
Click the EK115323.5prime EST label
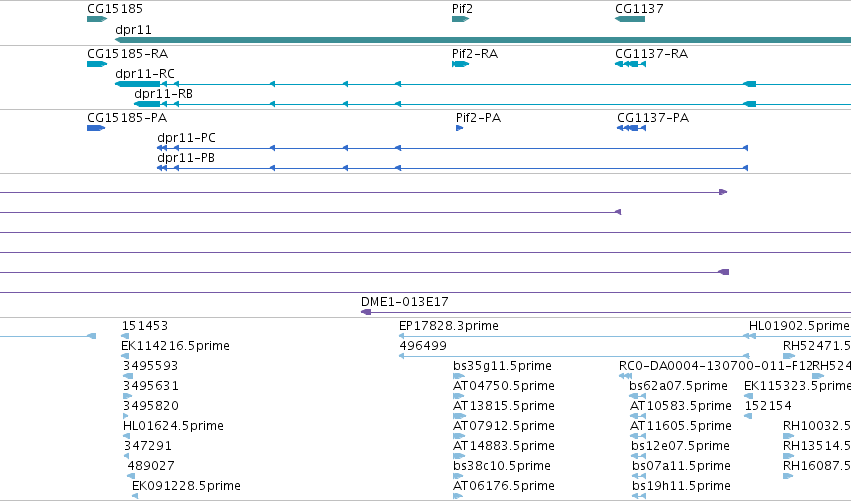(x=797, y=386)
